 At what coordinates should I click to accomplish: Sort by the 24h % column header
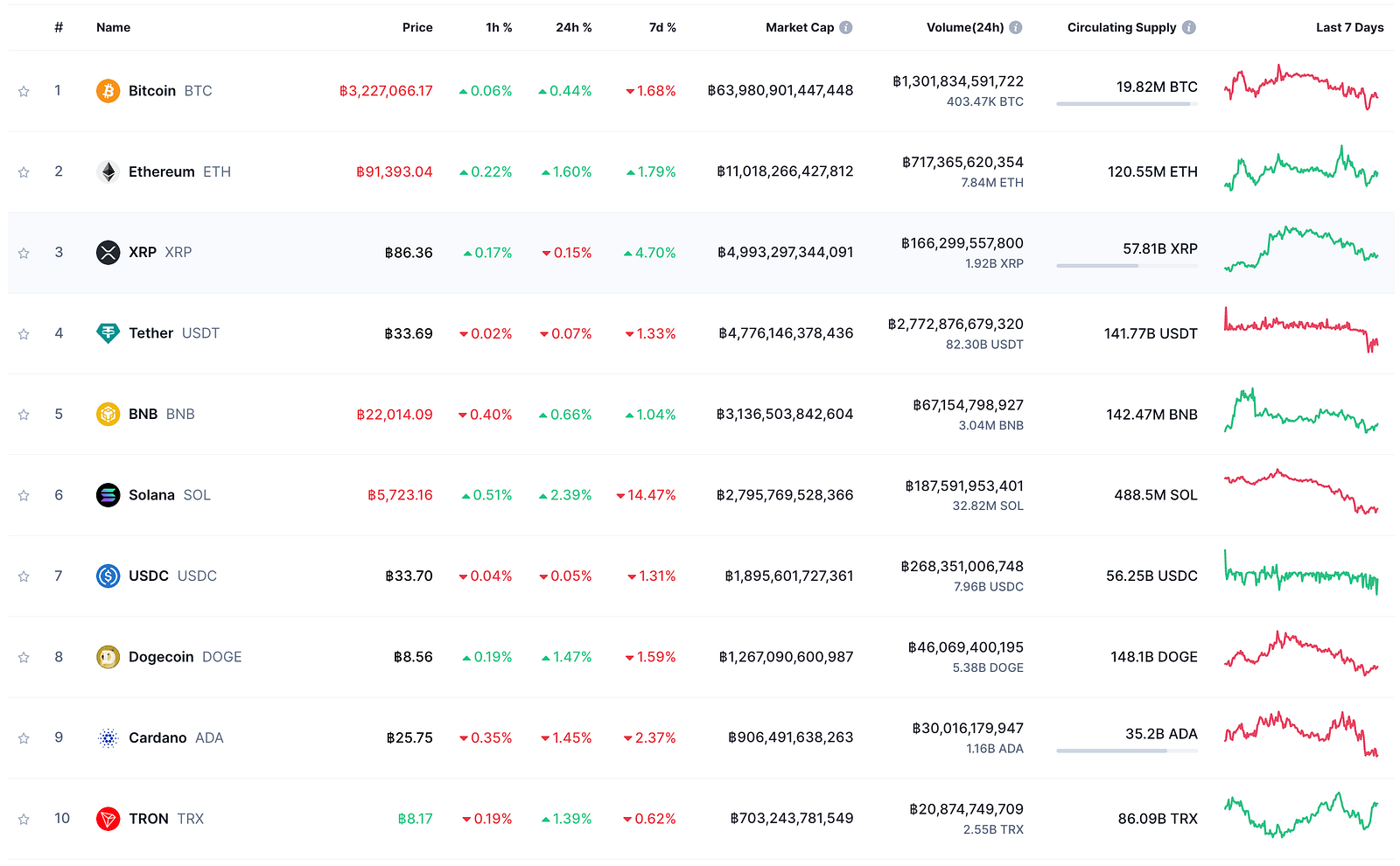[574, 27]
